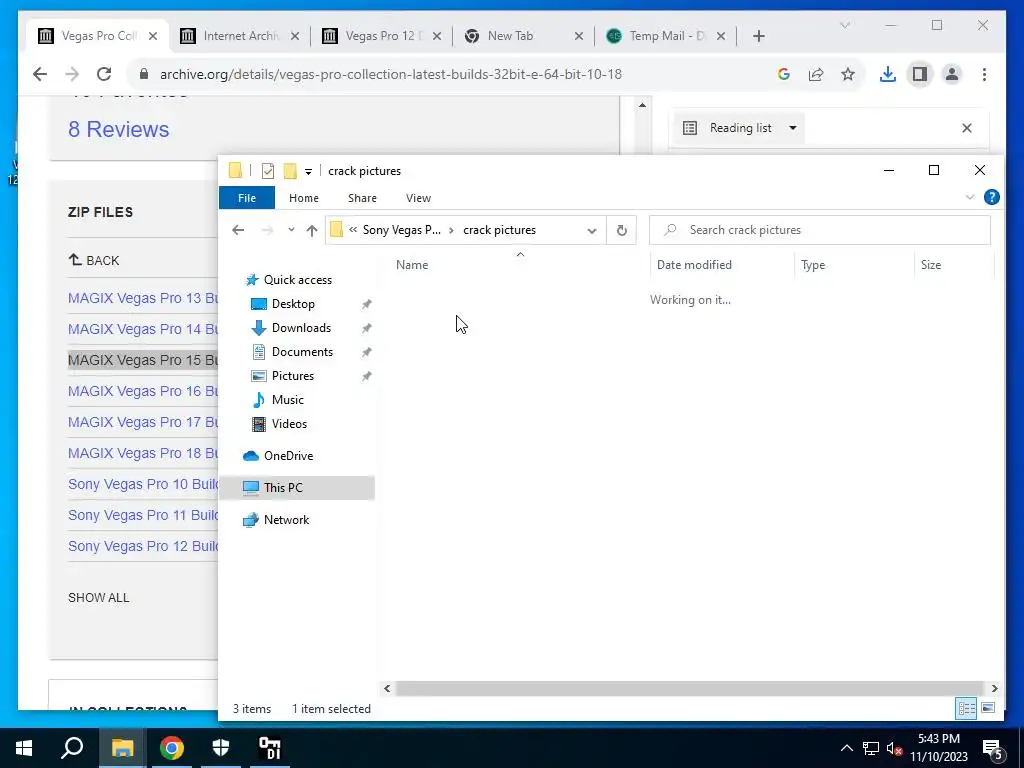Open File menu in Explorer
Screen dimensions: 1024x768
click(x=247, y=198)
